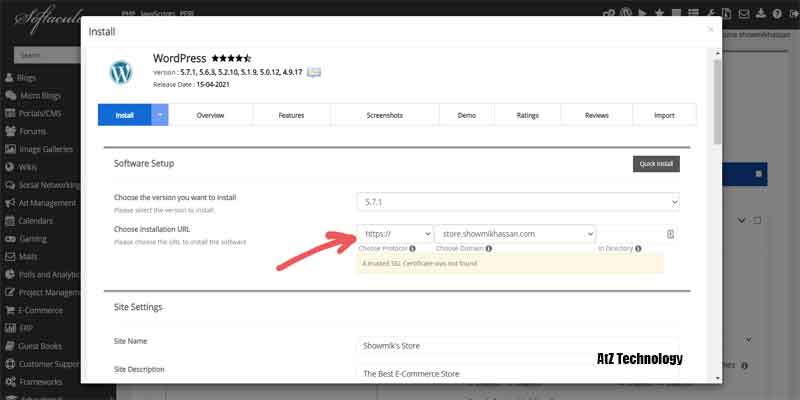Image resolution: width=800 pixels, height=400 pixels.
Task: Open ERP category in sidebar
Action: pos(19,328)
